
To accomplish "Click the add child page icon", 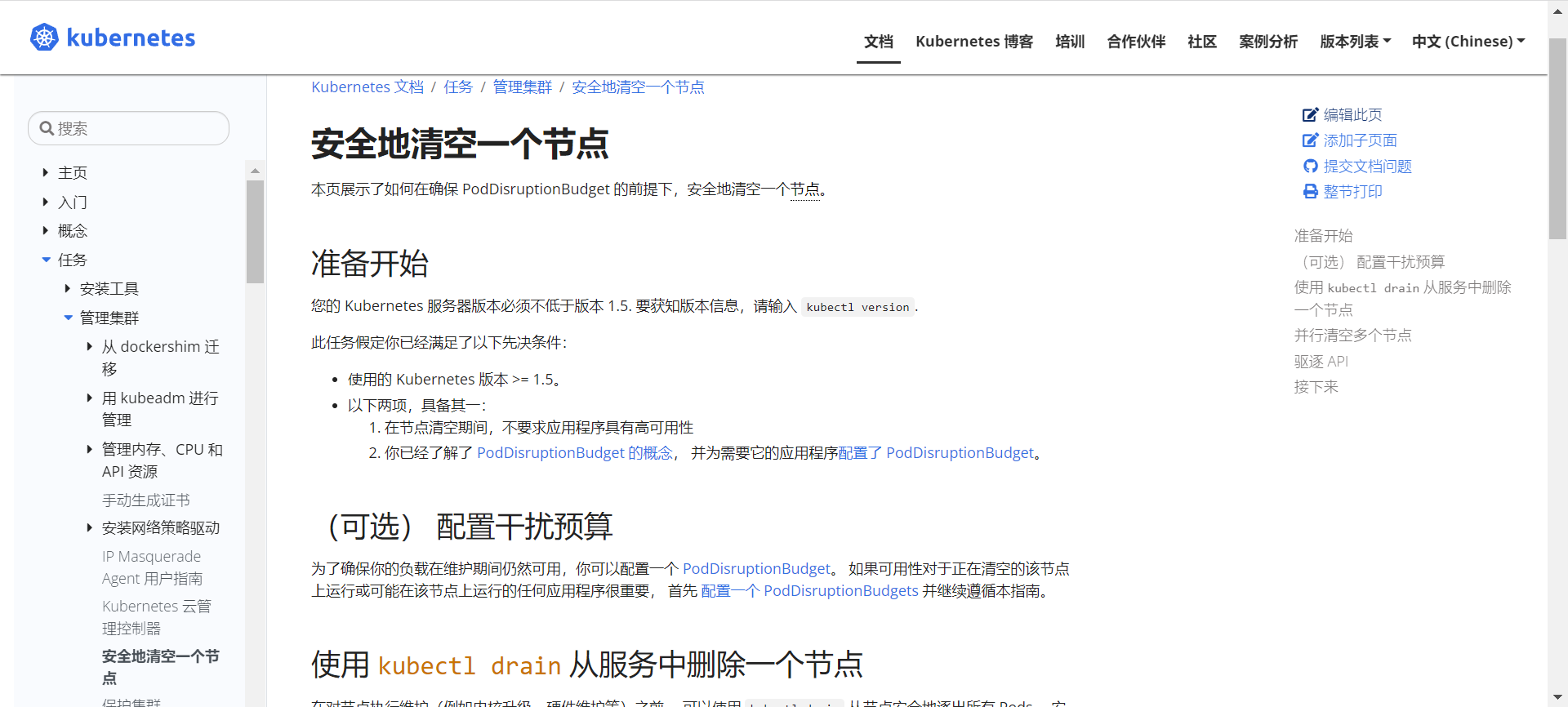I will (x=1310, y=140).
